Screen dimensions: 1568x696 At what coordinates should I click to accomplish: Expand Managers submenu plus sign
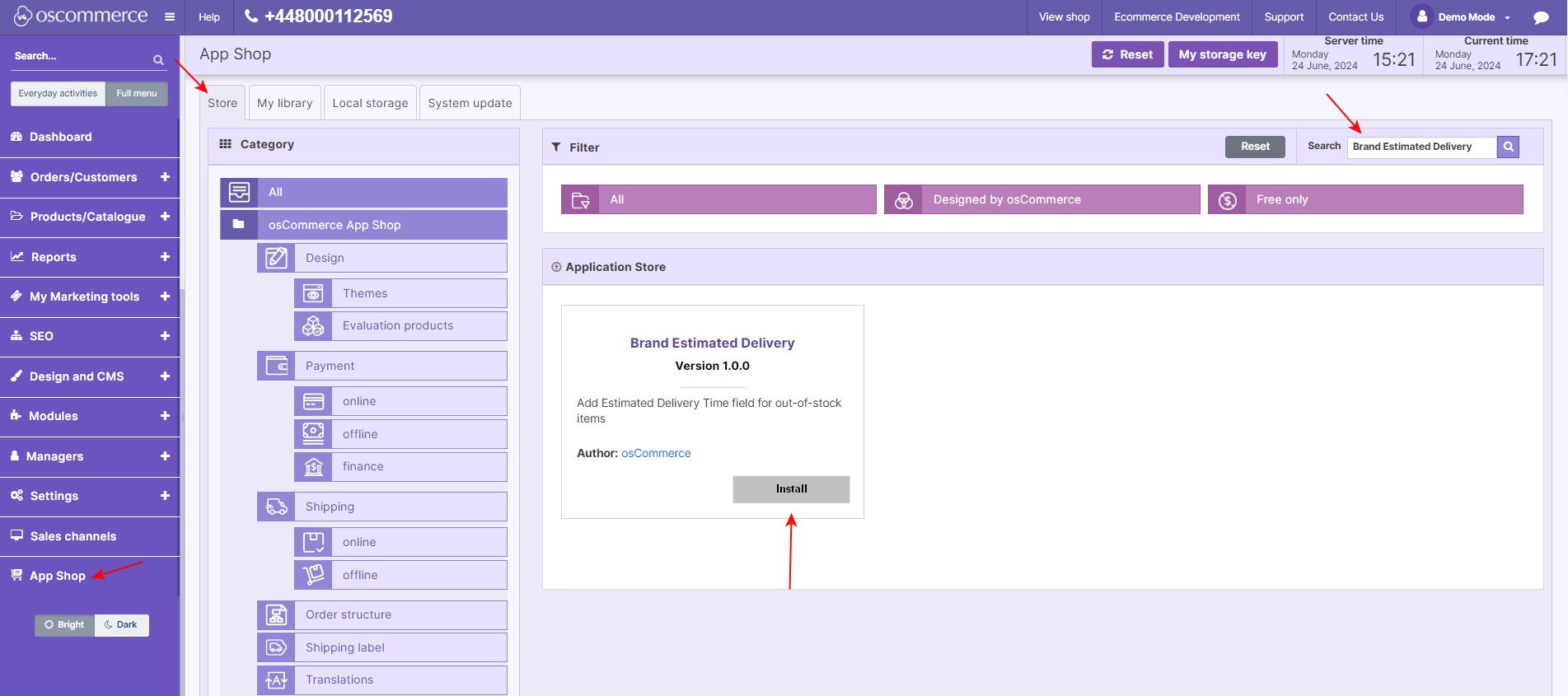(x=165, y=456)
